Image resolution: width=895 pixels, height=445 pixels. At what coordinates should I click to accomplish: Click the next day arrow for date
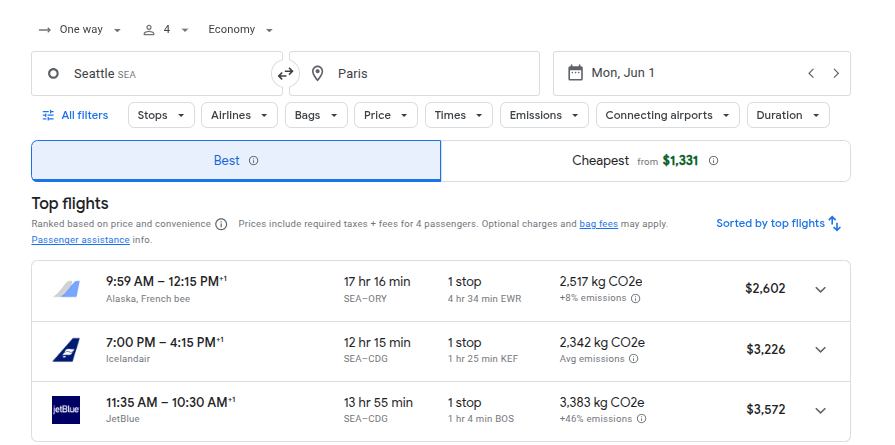(836, 73)
